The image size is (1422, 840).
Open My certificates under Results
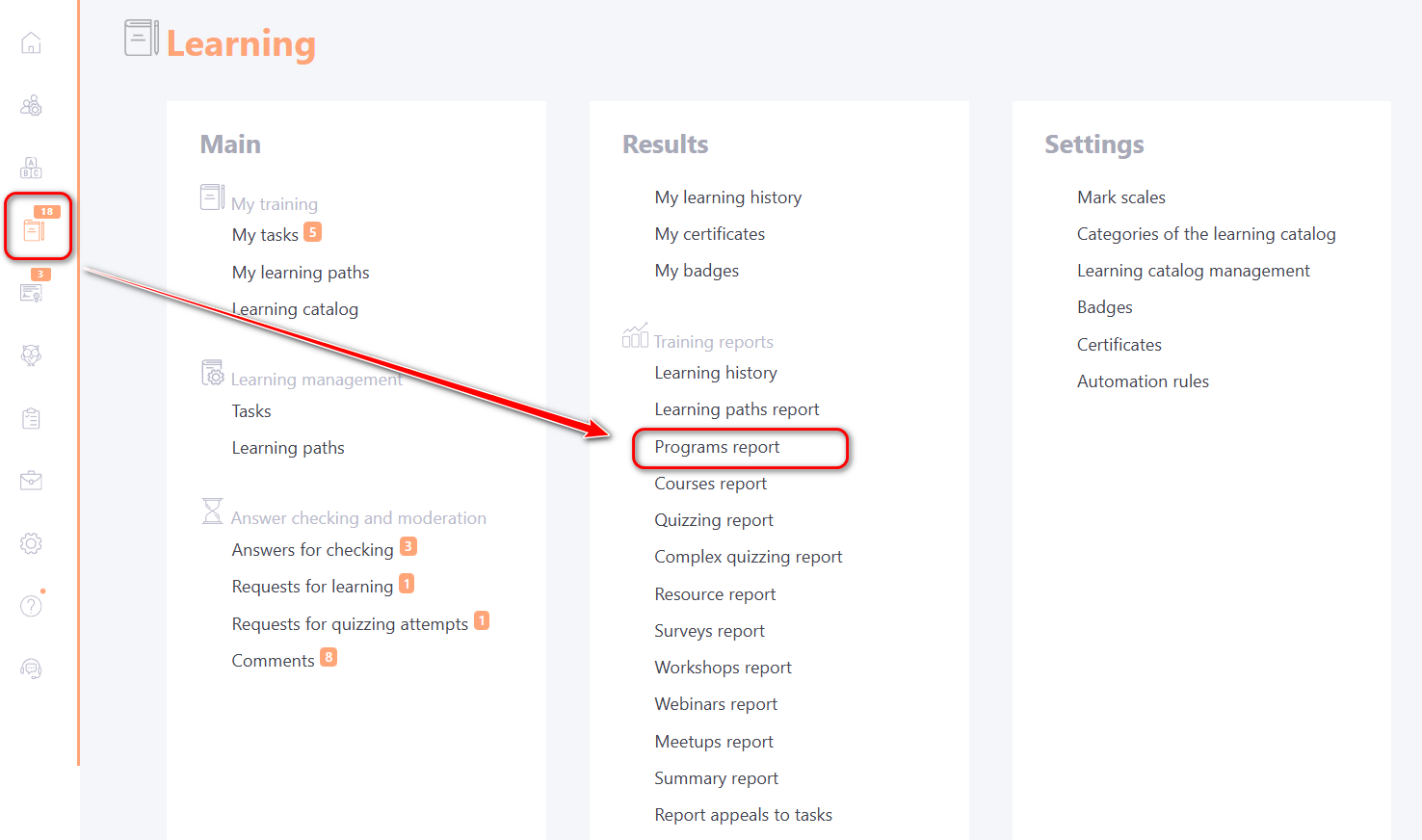pos(709,234)
